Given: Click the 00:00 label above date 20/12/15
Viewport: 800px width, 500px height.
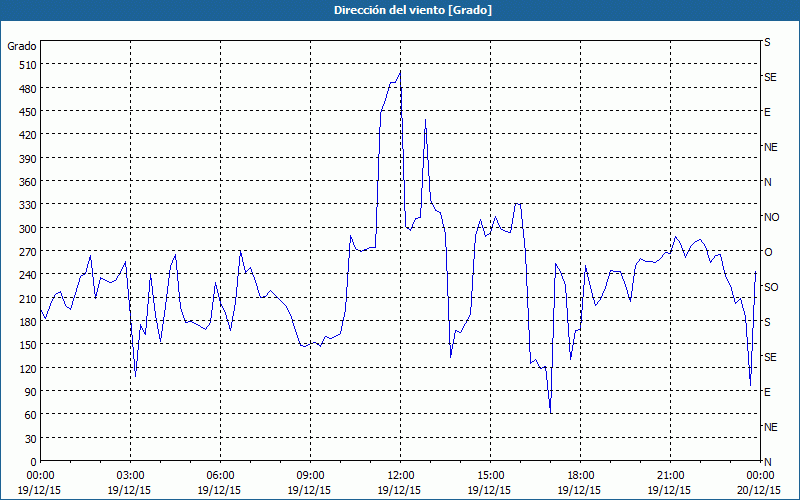Looking at the screenshot, I should pyautogui.click(x=759, y=476).
